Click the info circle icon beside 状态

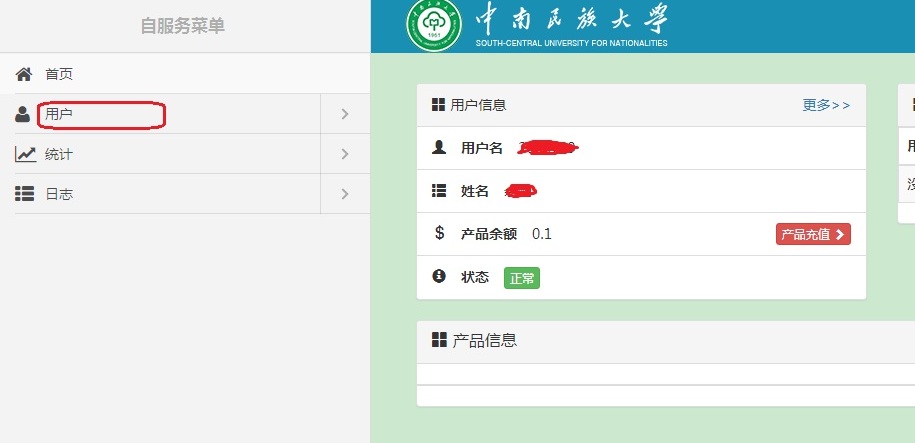click(438, 277)
